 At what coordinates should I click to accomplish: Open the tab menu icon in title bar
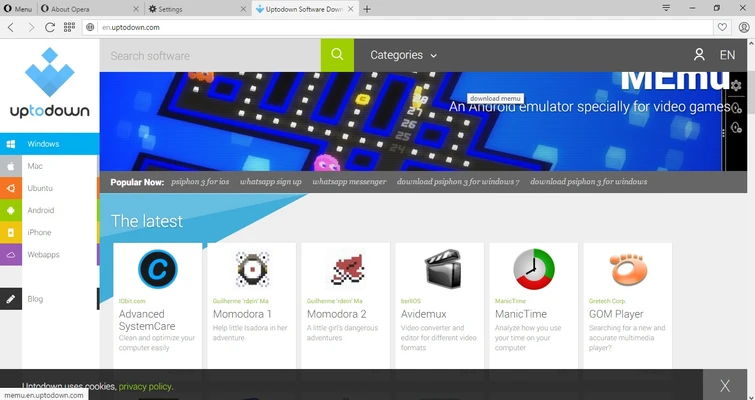[x=666, y=8]
